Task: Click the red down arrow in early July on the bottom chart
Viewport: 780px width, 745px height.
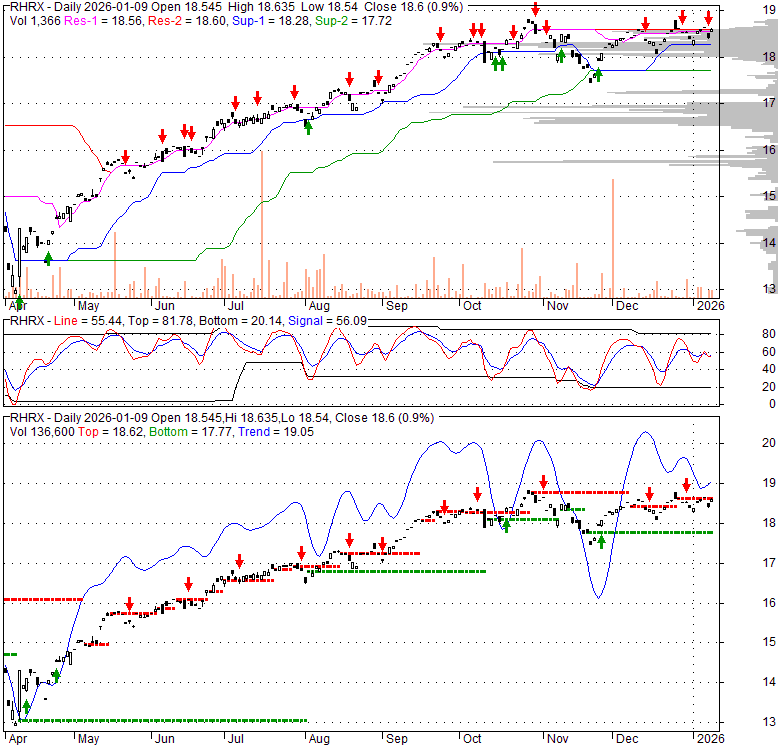Action: [239, 560]
